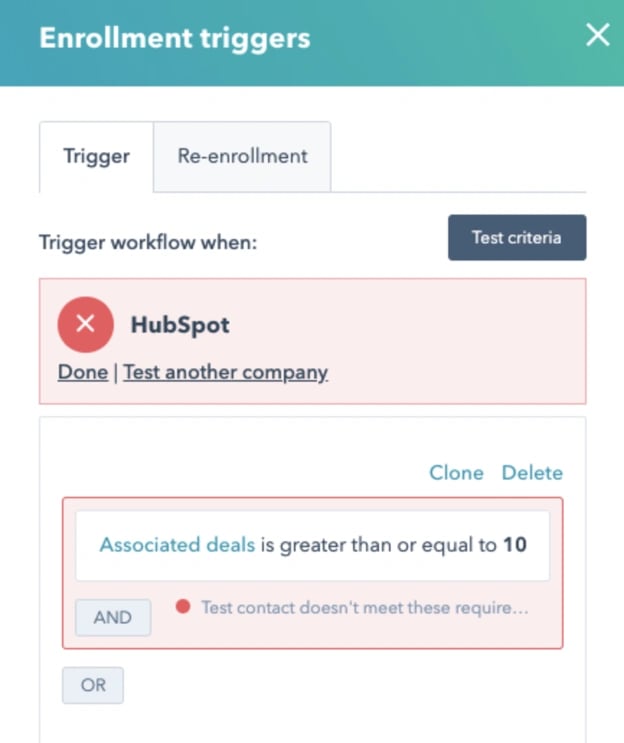Click the red status dot indicator
The image size is (624, 743).
pyautogui.click(x=183, y=607)
